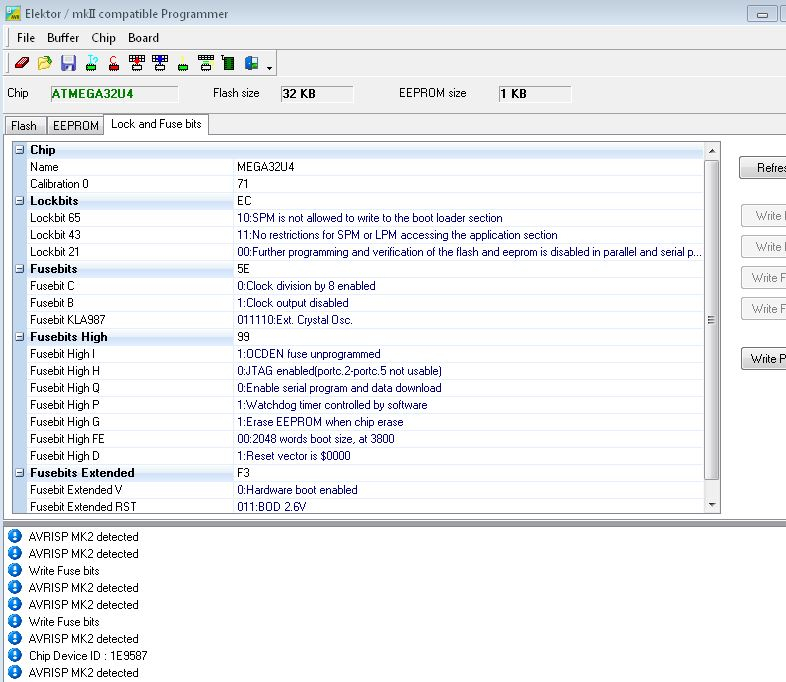Click the chip icon with red down arrow
Viewport: 786px width, 682px height.
(137, 63)
